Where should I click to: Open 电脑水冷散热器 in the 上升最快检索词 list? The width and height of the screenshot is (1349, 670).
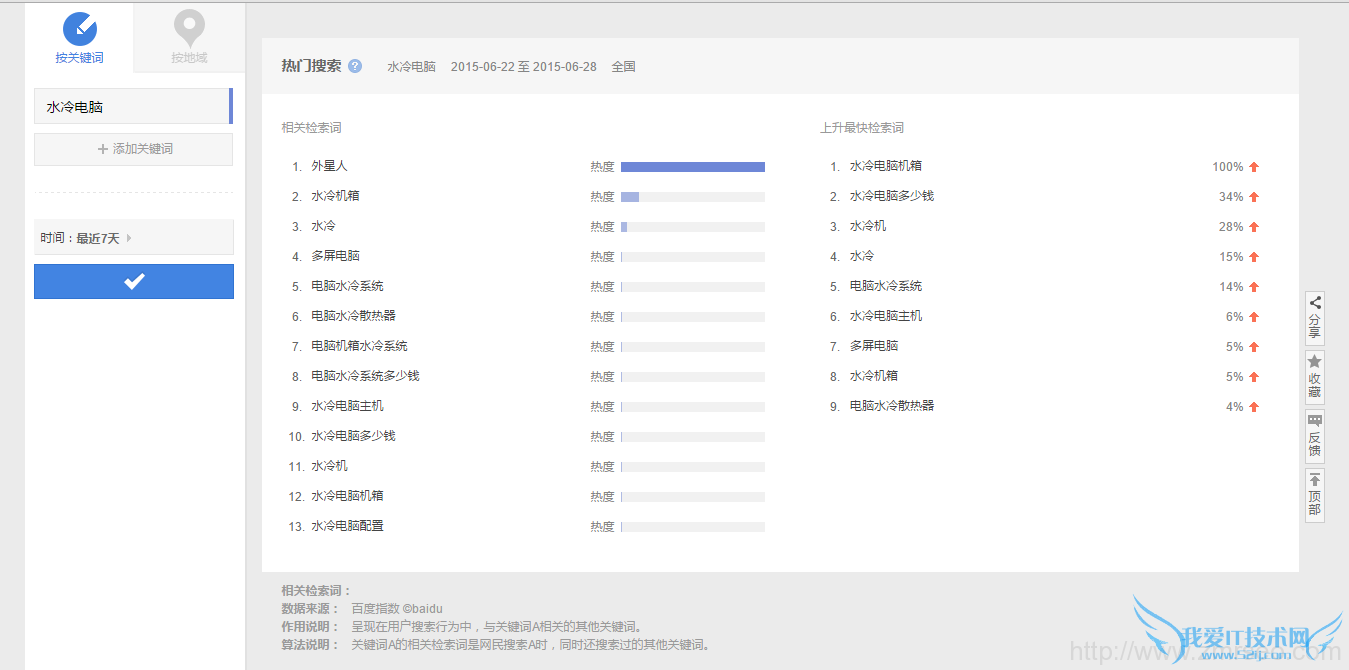coord(892,406)
